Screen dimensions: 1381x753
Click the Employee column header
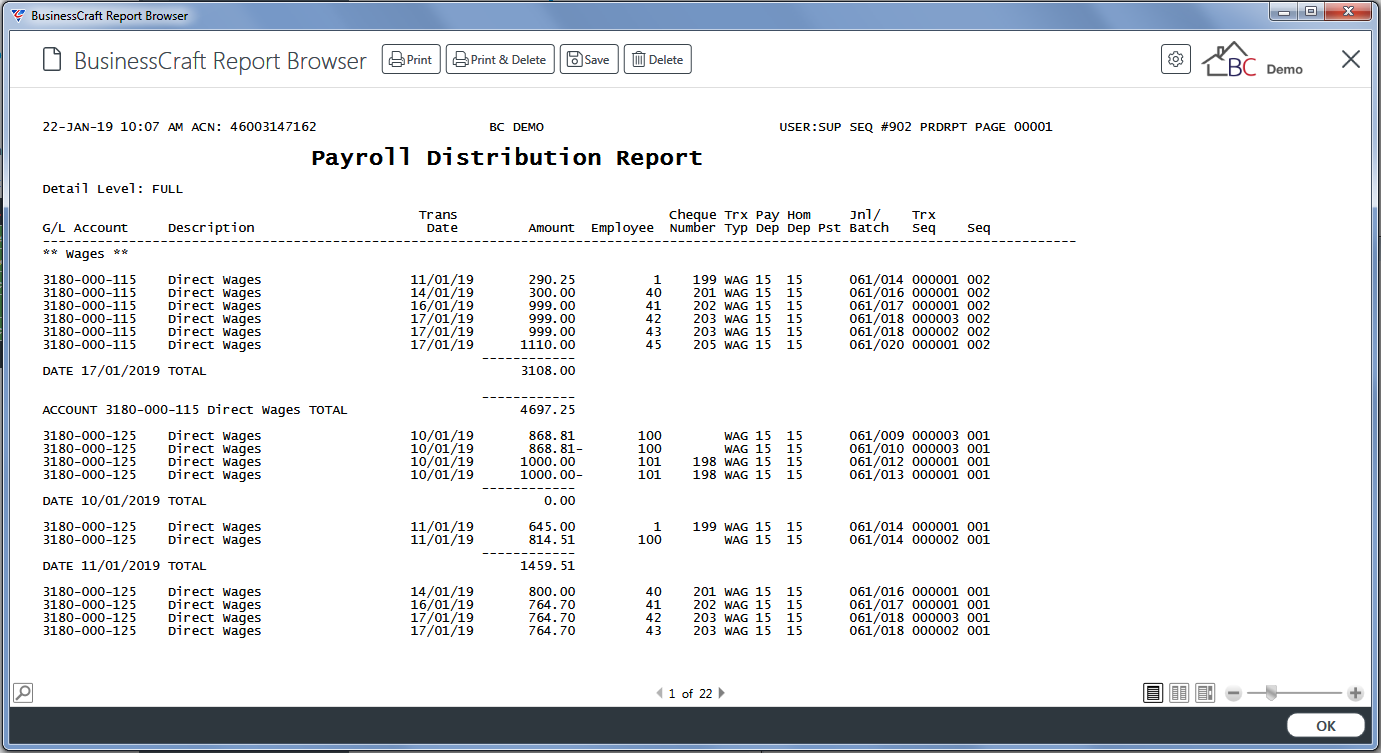[622, 228]
